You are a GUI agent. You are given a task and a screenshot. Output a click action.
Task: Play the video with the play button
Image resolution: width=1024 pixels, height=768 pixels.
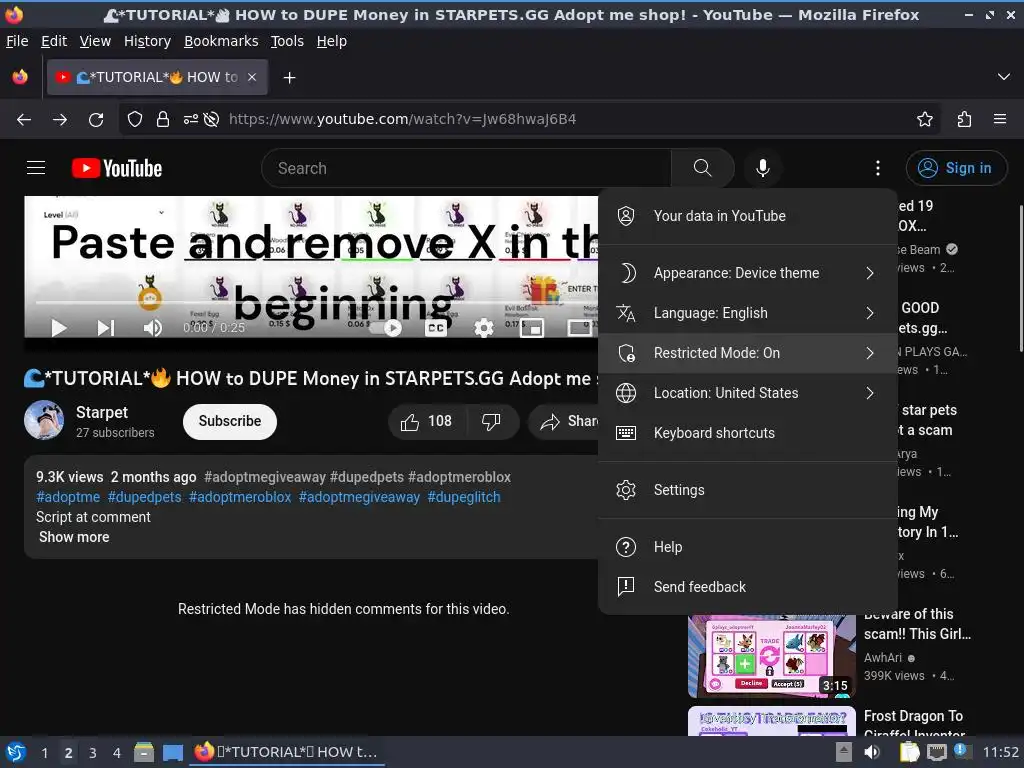pyautogui.click(x=59, y=327)
